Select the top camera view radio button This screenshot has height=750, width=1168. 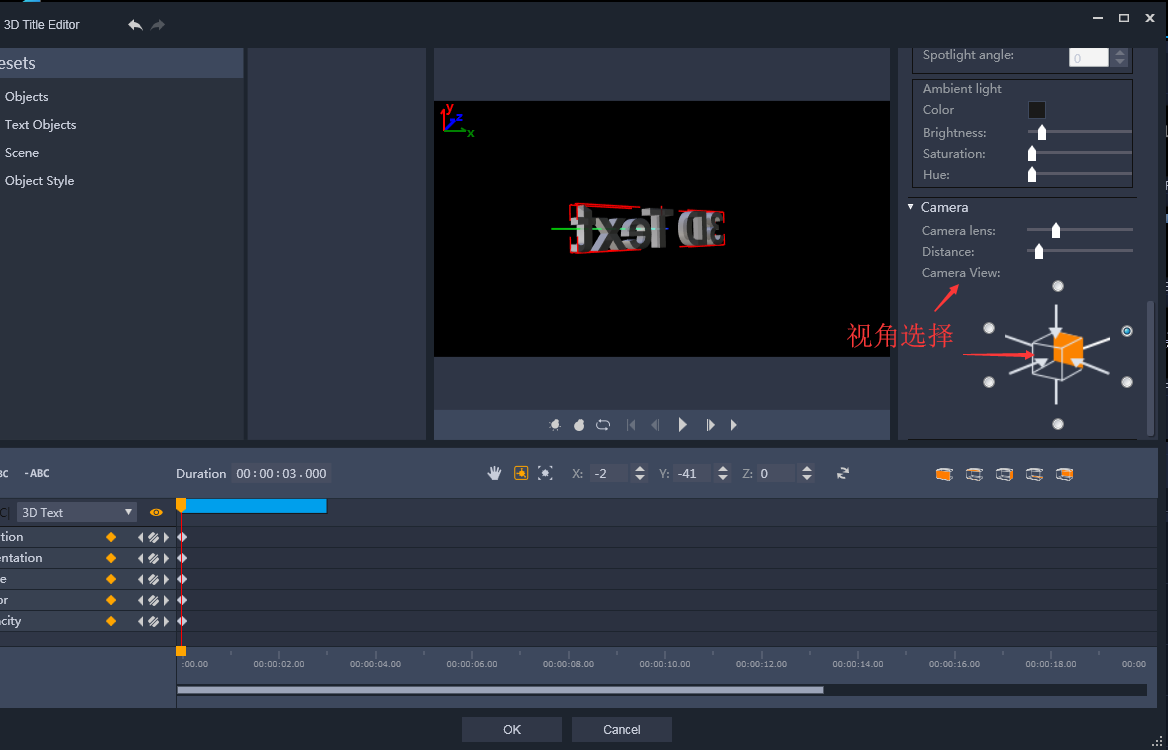(x=1058, y=286)
